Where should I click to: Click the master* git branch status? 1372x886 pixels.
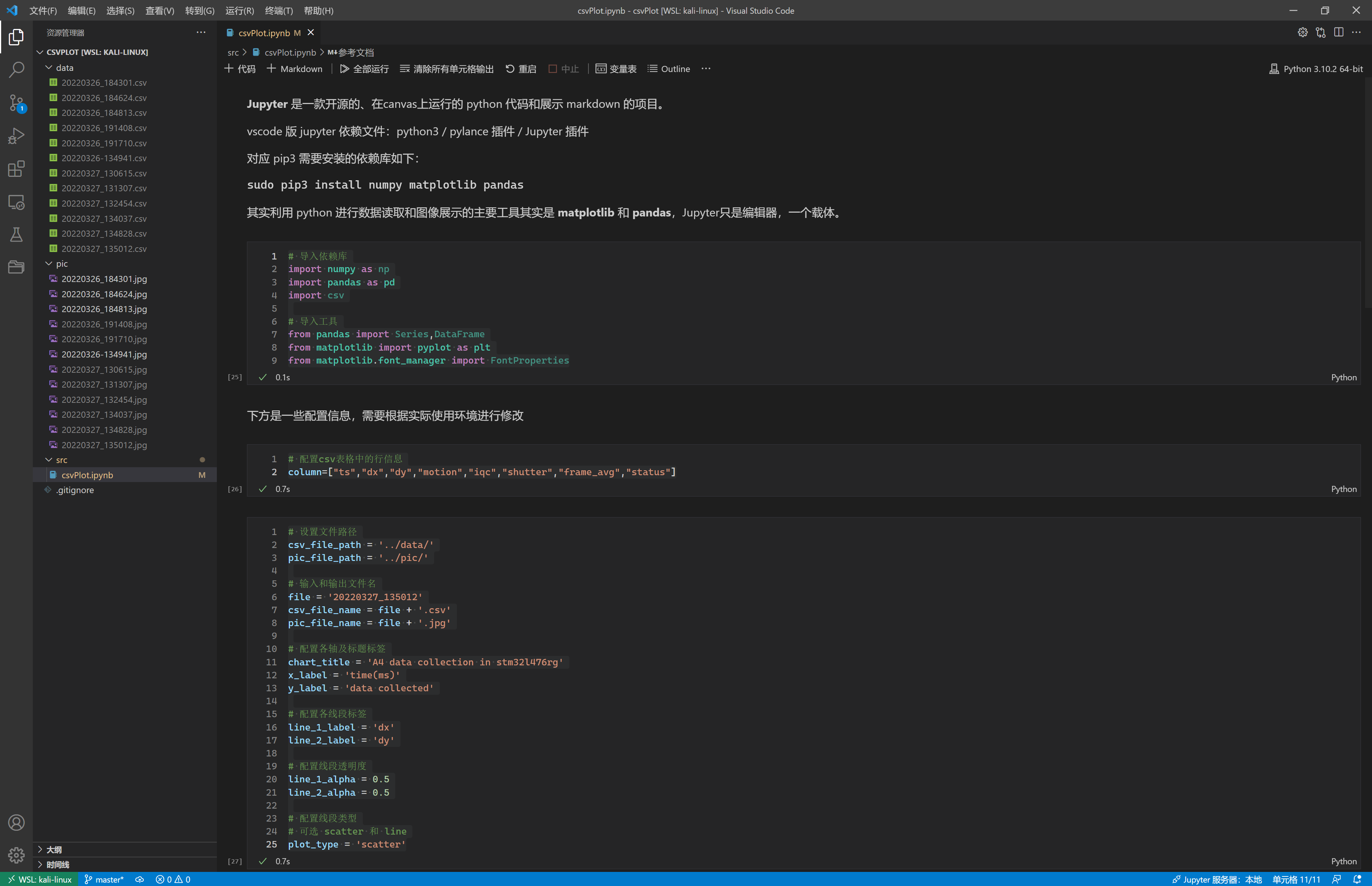tap(104, 879)
